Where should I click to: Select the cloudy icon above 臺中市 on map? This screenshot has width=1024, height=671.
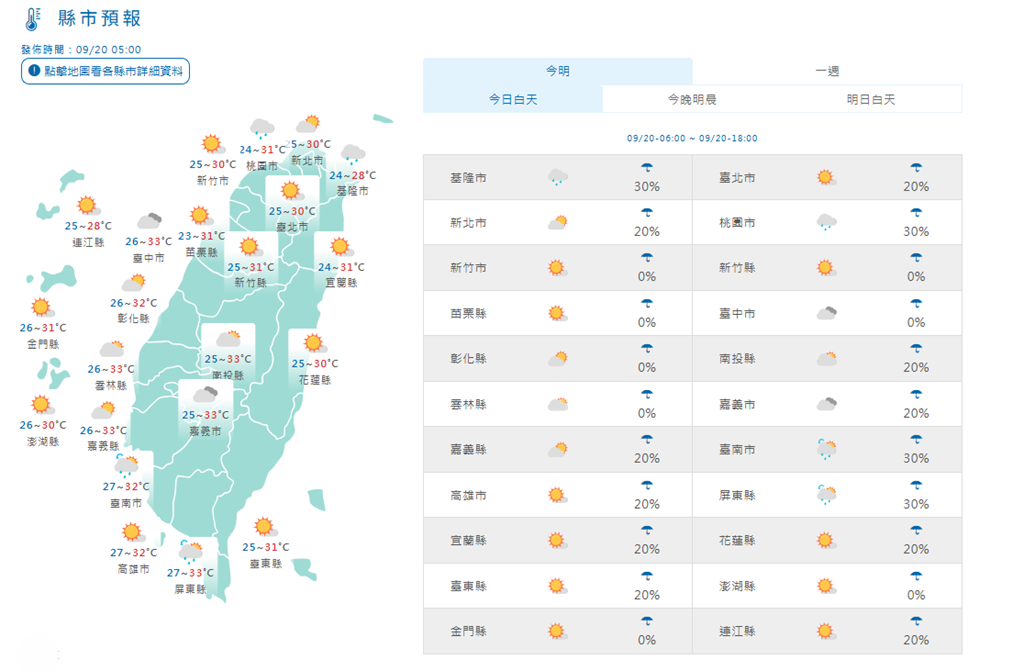(x=150, y=220)
